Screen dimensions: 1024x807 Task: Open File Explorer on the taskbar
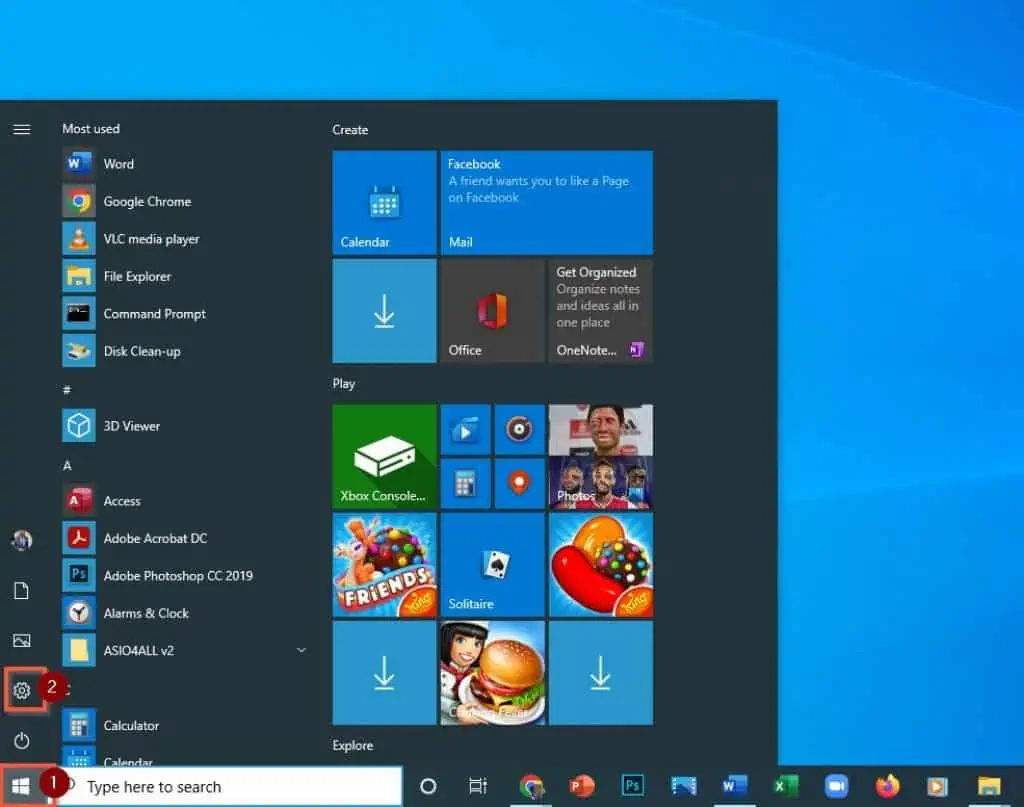pyautogui.click(x=989, y=786)
